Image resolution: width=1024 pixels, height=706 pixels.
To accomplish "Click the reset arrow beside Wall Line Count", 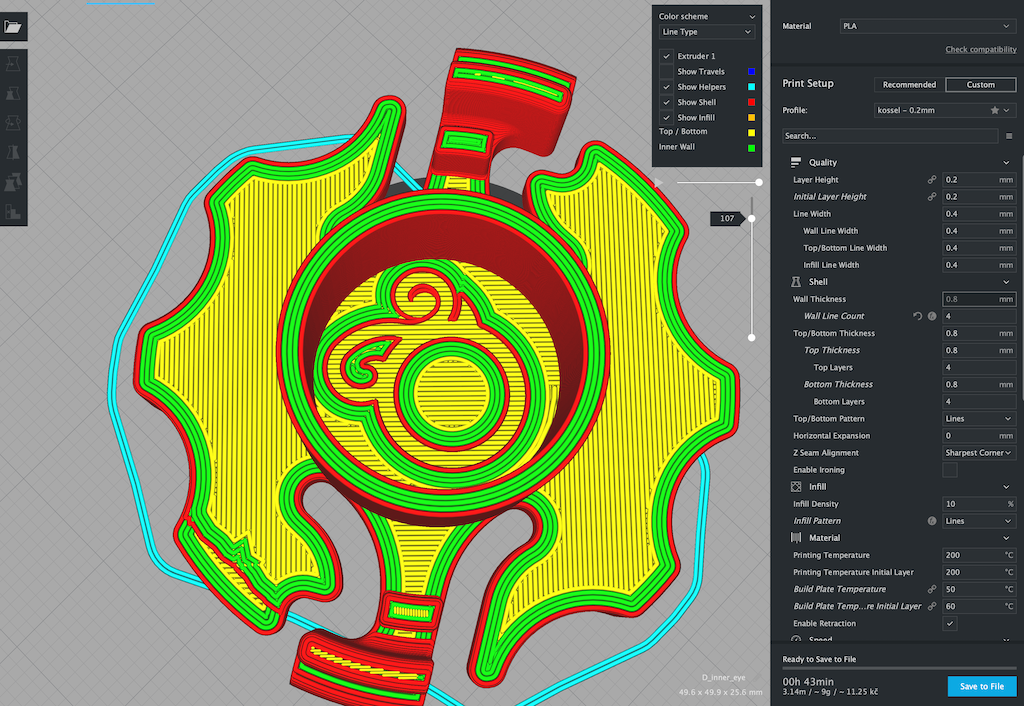I will [x=918, y=316].
